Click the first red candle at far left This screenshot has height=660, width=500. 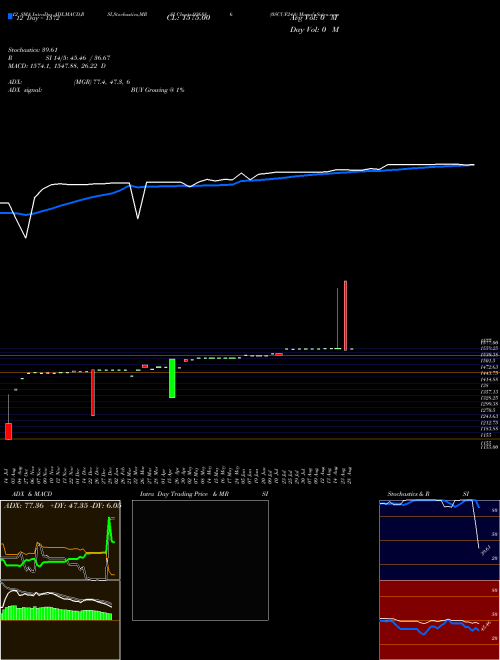[8, 431]
